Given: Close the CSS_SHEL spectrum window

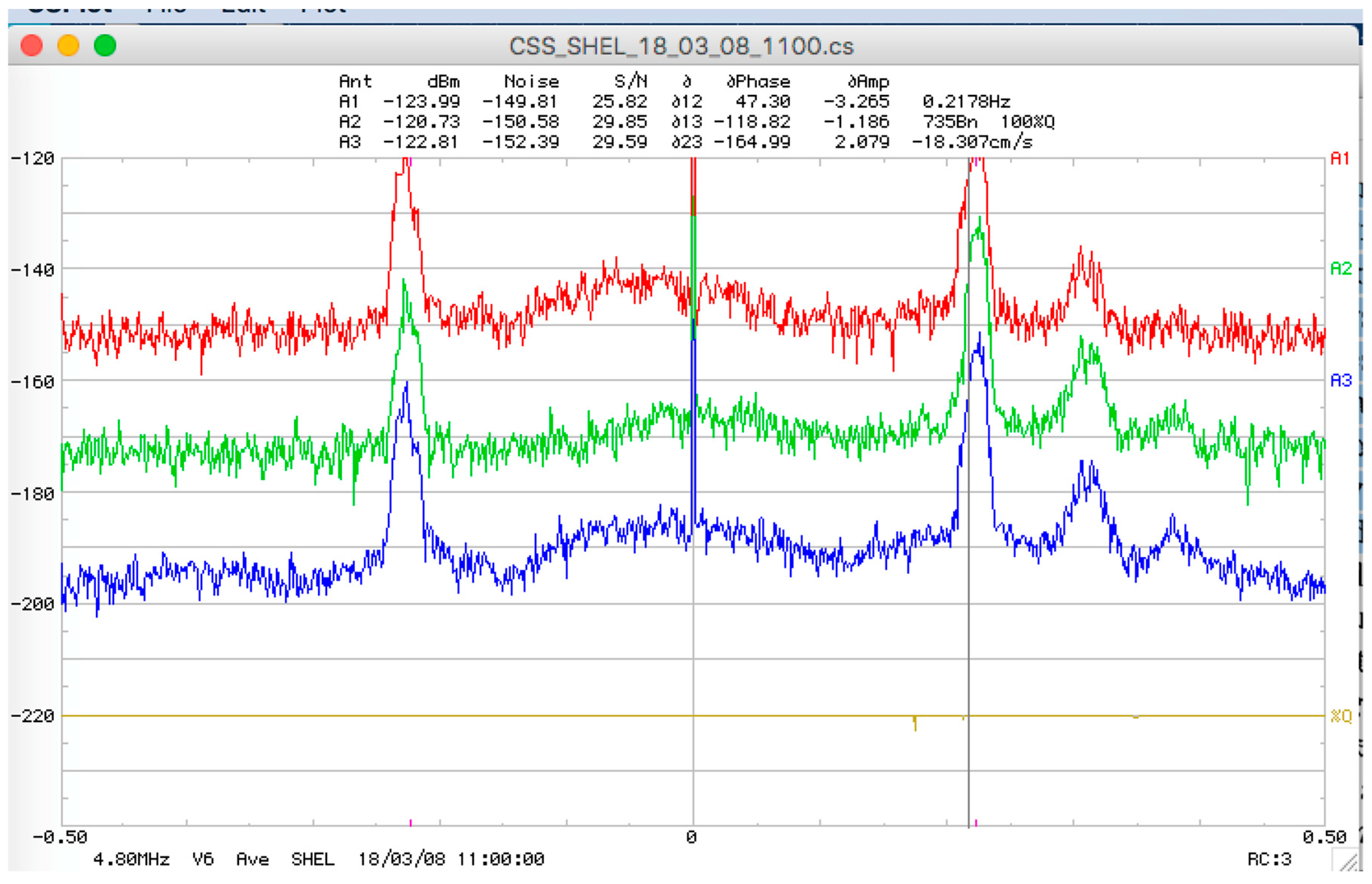Looking at the screenshot, I should coord(32,45).
